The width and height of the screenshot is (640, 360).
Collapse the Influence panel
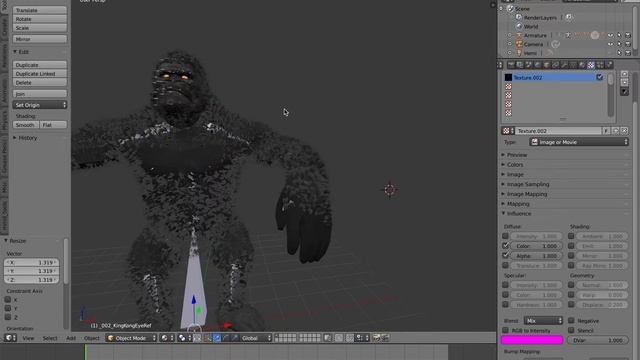pos(519,213)
